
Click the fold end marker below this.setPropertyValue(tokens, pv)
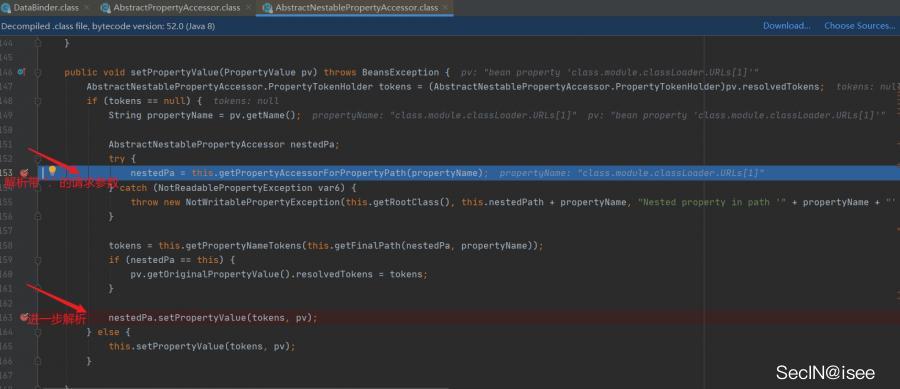(x=38, y=361)
